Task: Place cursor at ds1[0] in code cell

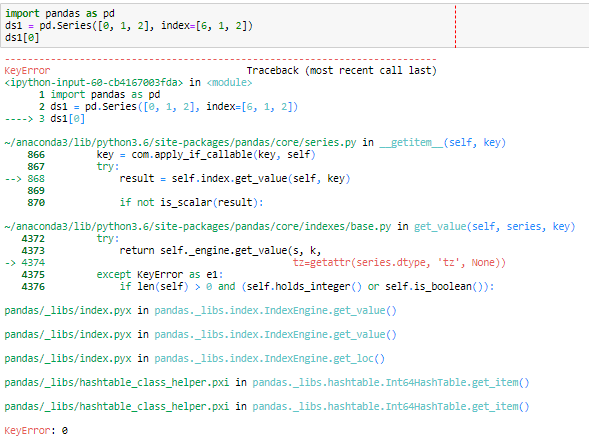Action: point(22,38)
